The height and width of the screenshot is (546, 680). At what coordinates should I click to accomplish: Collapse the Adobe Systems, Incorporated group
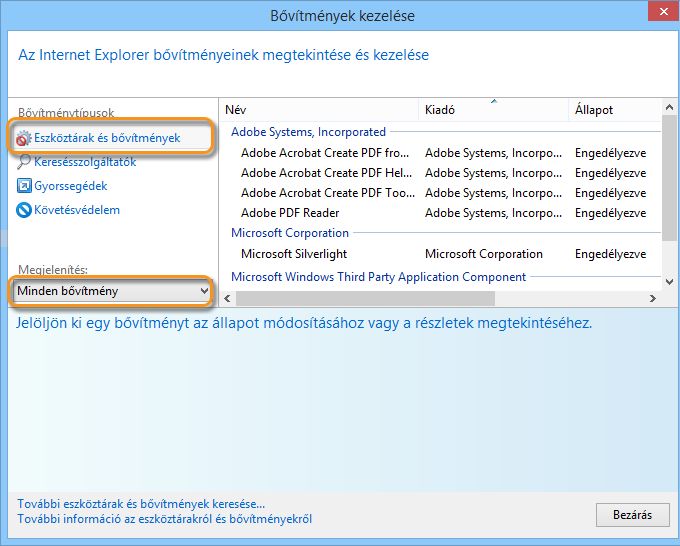point(308,132)
